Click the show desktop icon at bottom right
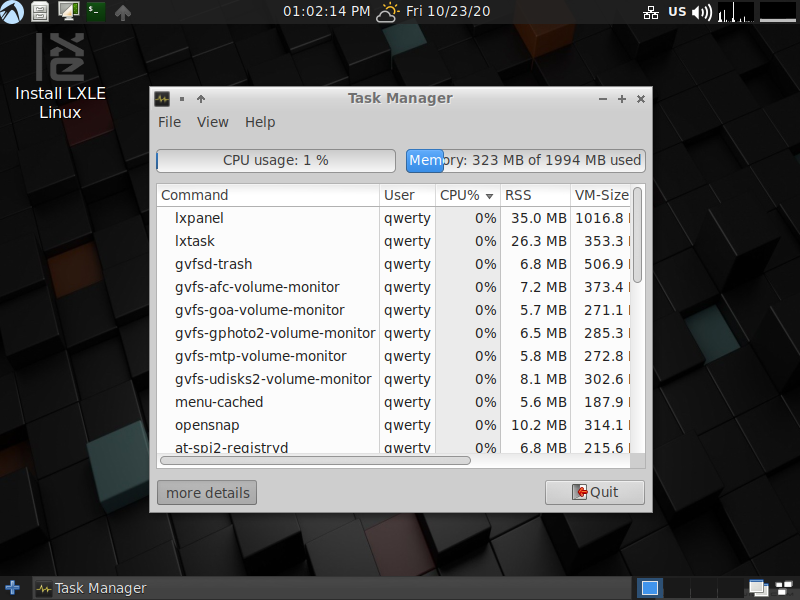 784,588
